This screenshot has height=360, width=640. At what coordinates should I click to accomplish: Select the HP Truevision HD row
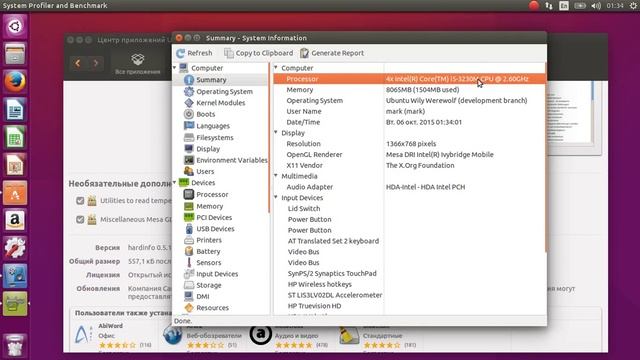pyautogui.click(x=409, y=306)
